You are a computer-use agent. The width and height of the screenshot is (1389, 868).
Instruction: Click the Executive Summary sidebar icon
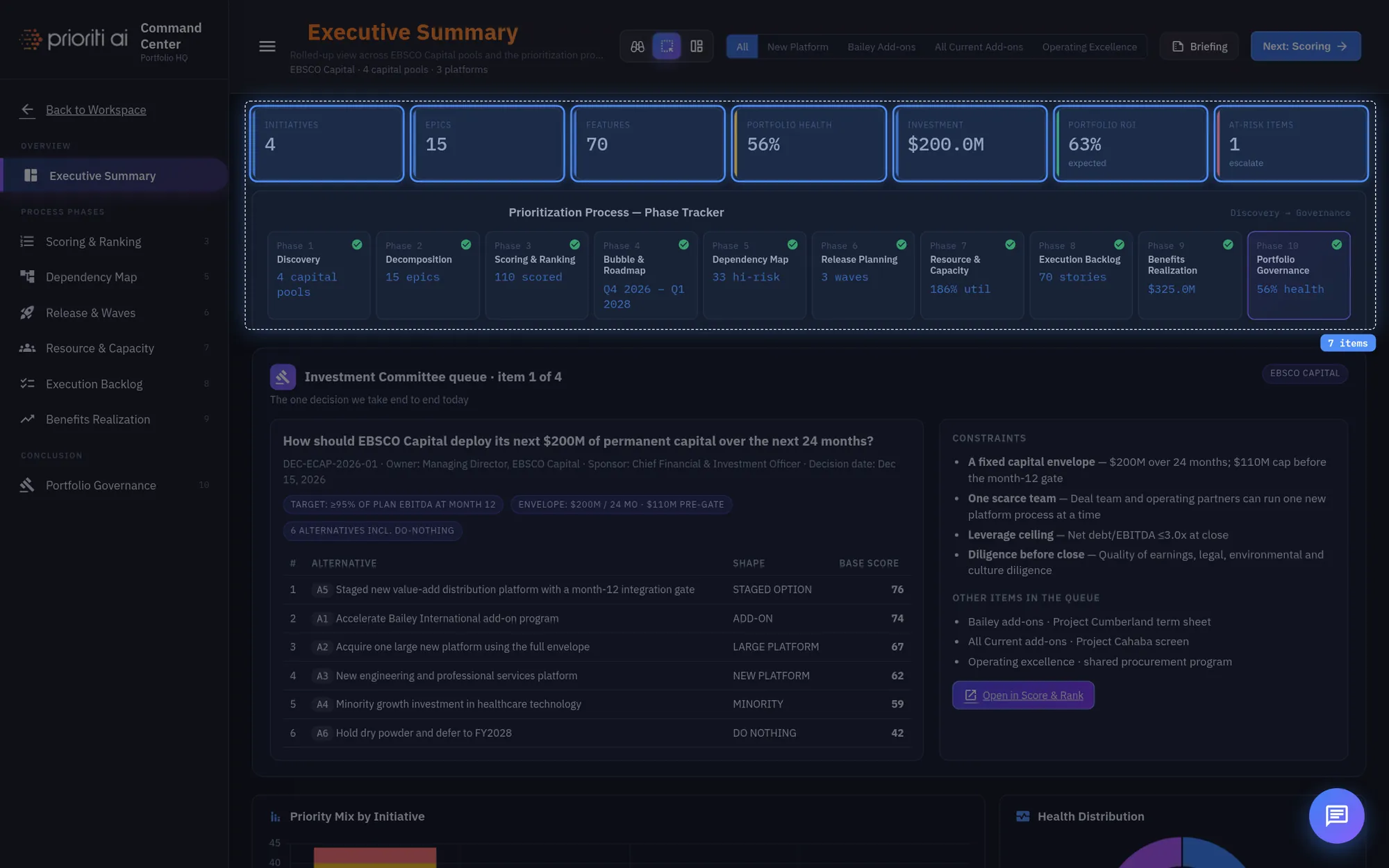31,176
